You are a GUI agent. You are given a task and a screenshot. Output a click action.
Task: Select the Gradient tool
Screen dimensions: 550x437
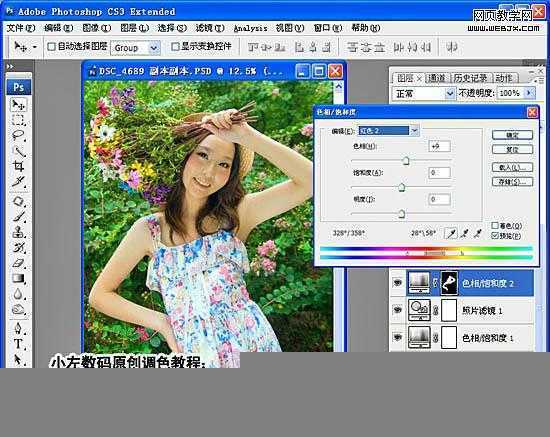coord(19,278)
